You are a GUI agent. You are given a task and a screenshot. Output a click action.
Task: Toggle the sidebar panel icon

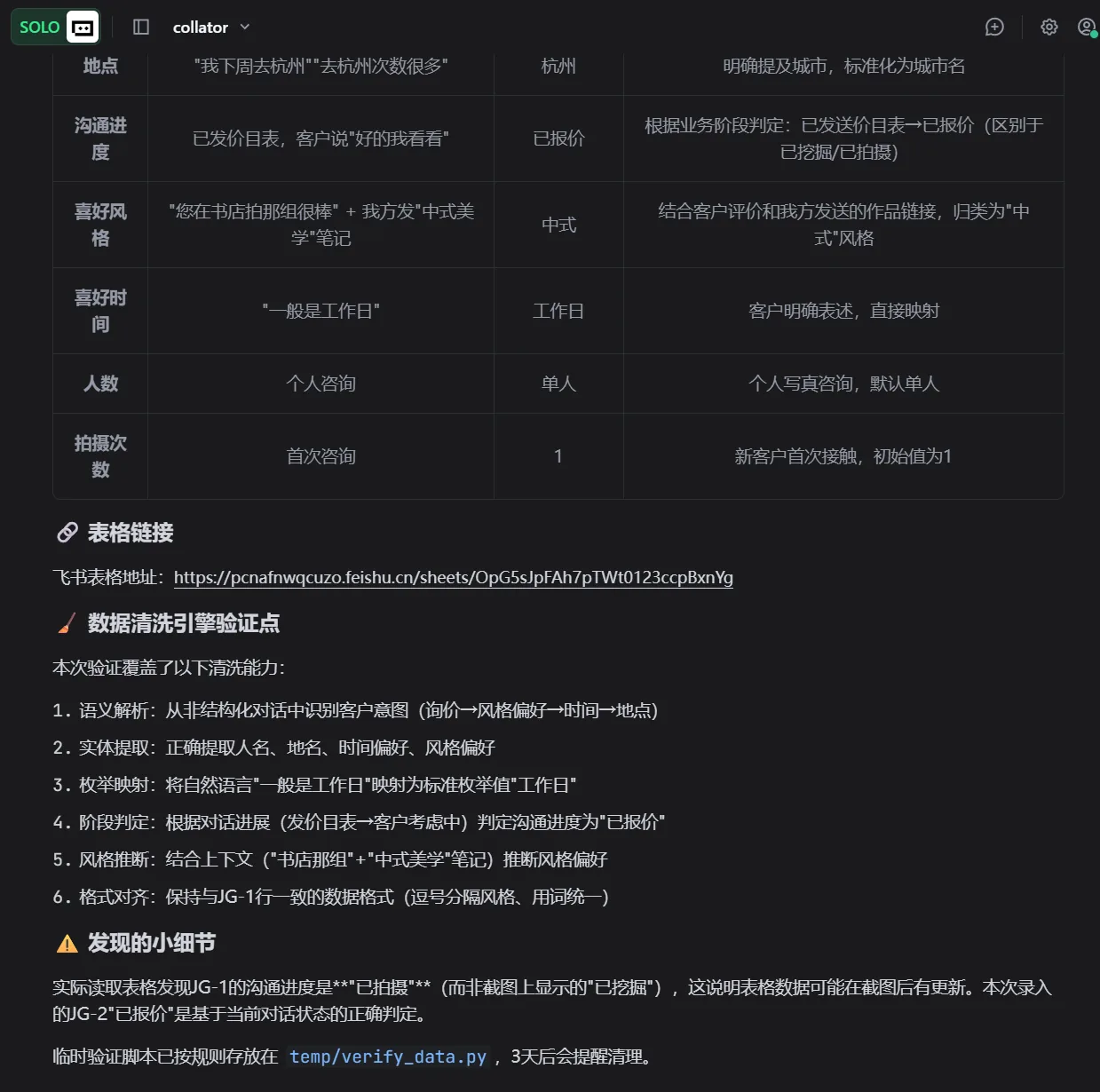point(141,28)
